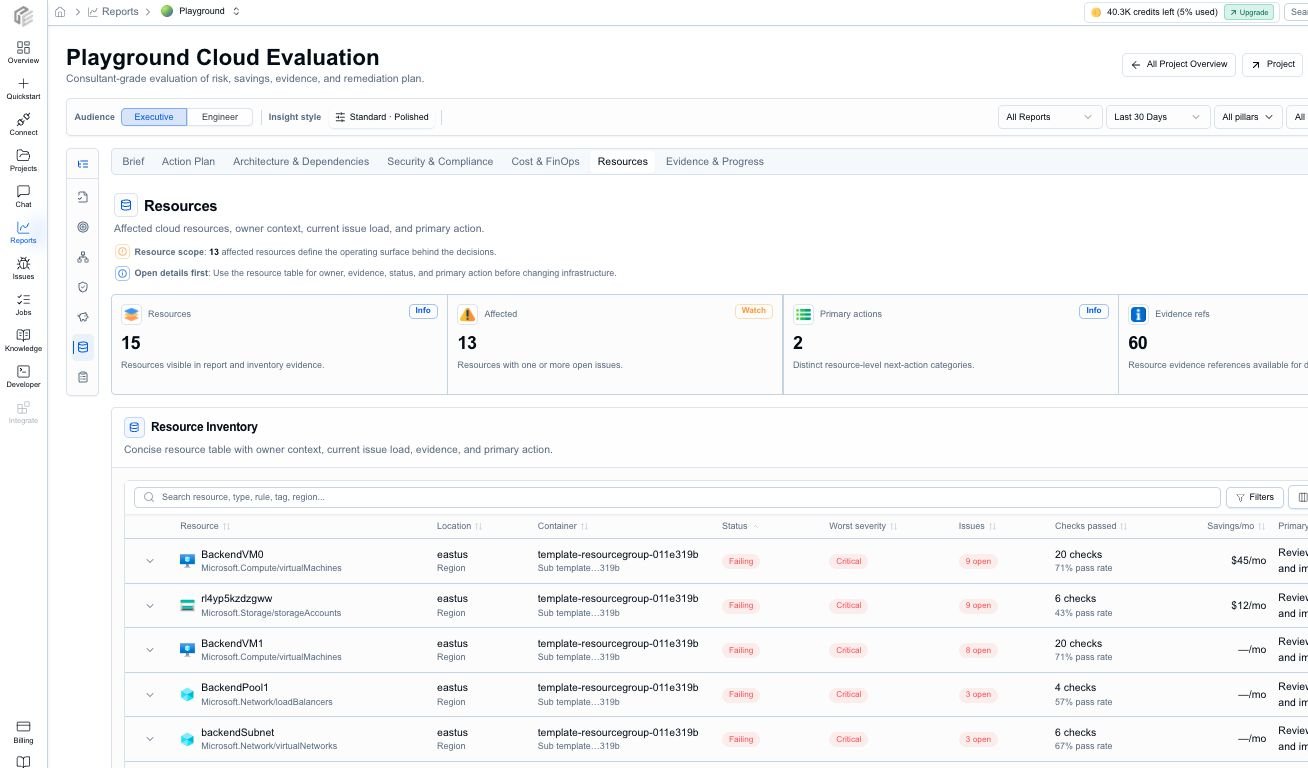This screenshot has width=1308, height=768.
Task: Expand the BackendPool1 row
Action: (x=150, y=694)
